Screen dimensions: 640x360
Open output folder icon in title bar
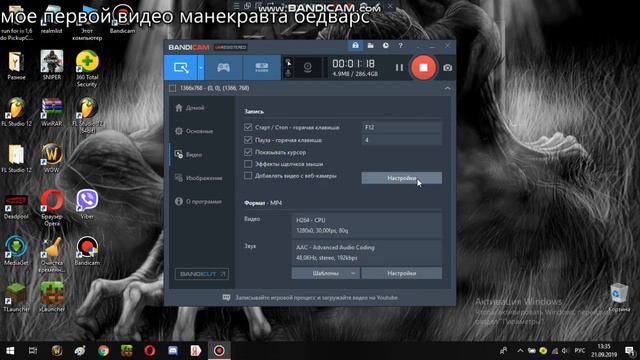(x=370, y=46)
